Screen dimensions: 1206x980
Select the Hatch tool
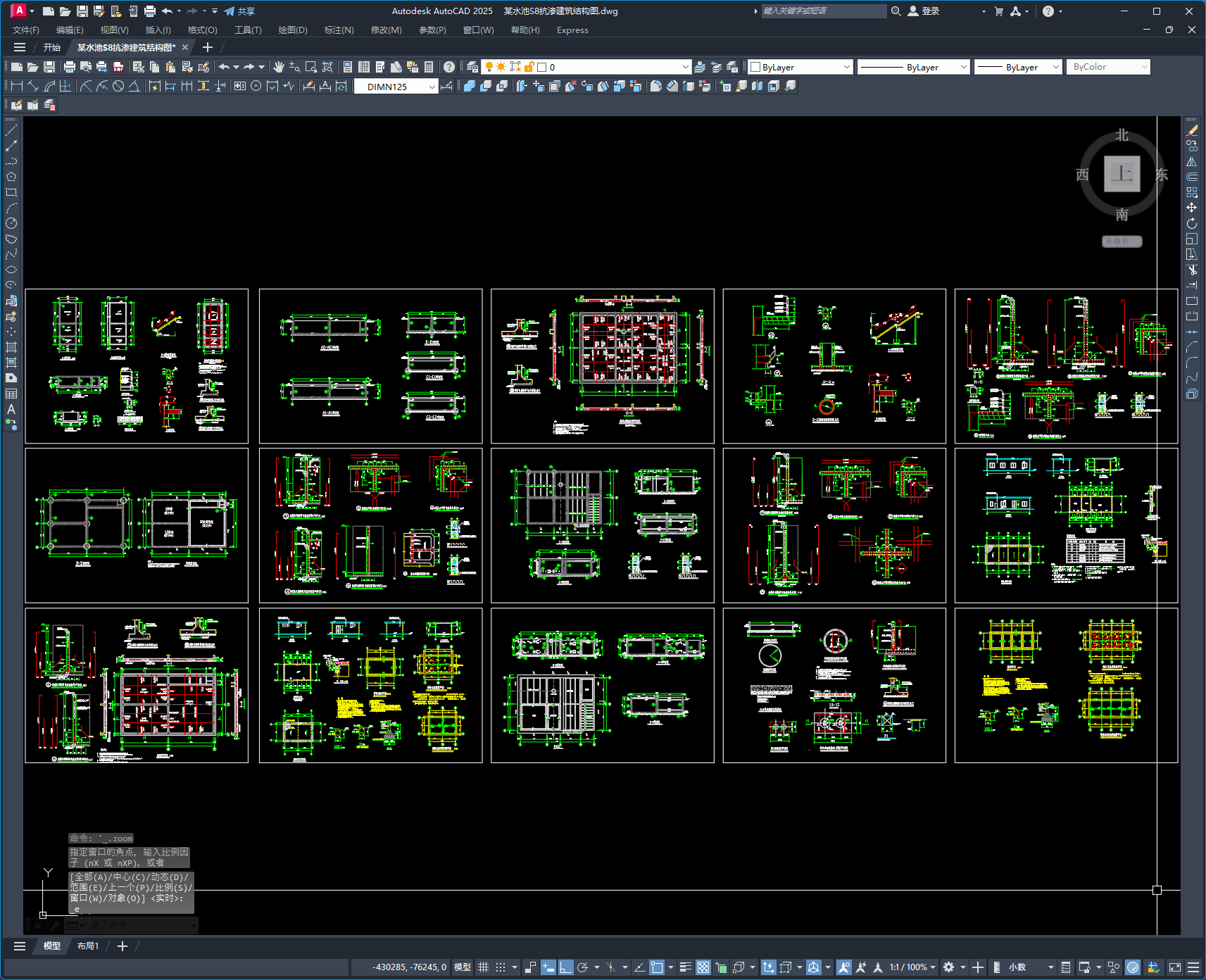pyautogui.click(x=11, y=347)
